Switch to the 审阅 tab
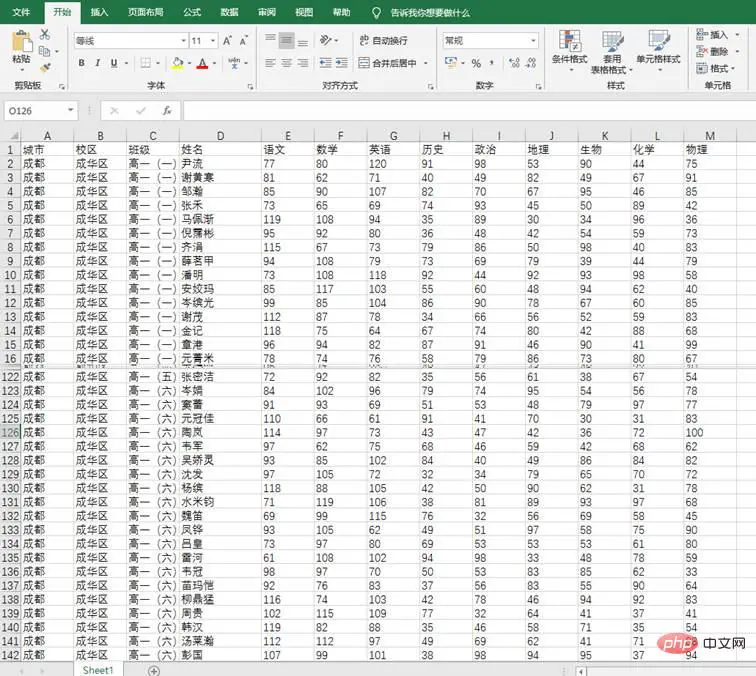The width and height of the screenshot is (756, 676). coord(267,12)
